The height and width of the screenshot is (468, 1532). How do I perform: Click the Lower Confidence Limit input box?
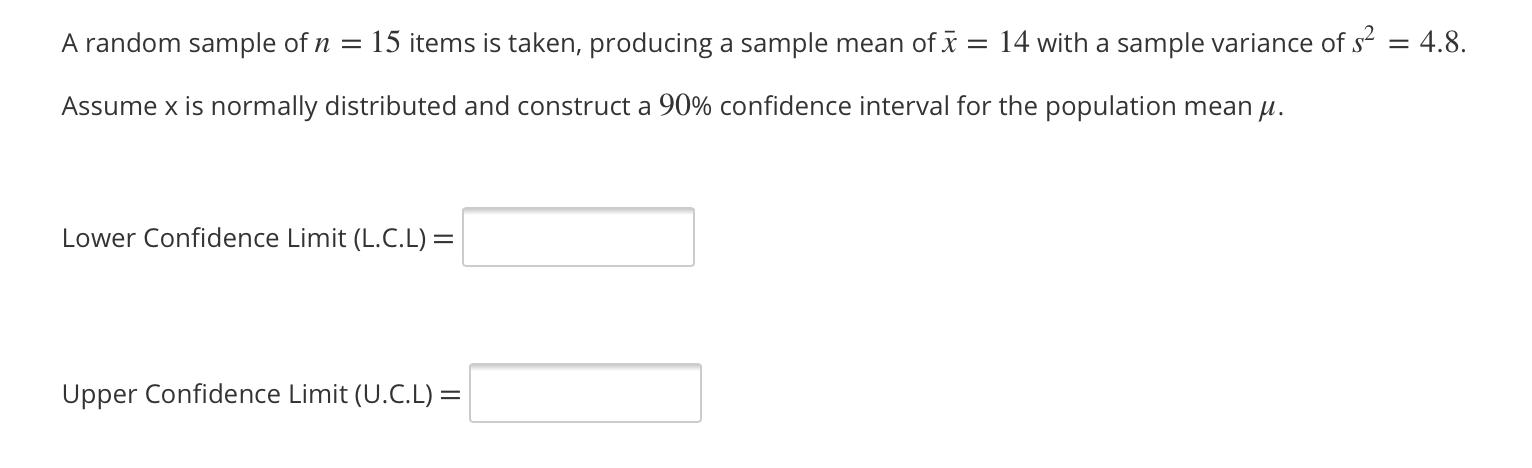(x=578, y=237)
